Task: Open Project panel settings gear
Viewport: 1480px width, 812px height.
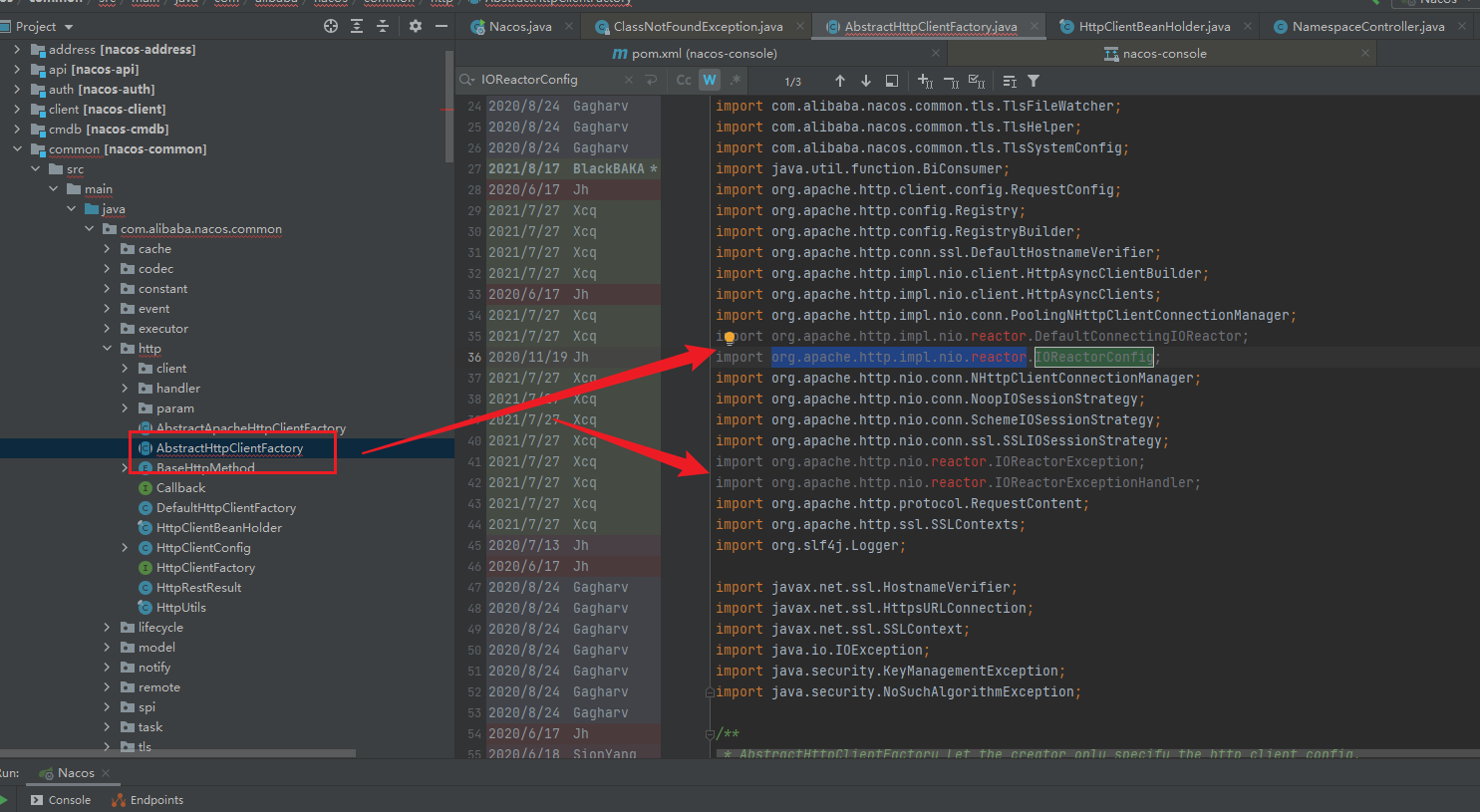Action: (416, 26)
